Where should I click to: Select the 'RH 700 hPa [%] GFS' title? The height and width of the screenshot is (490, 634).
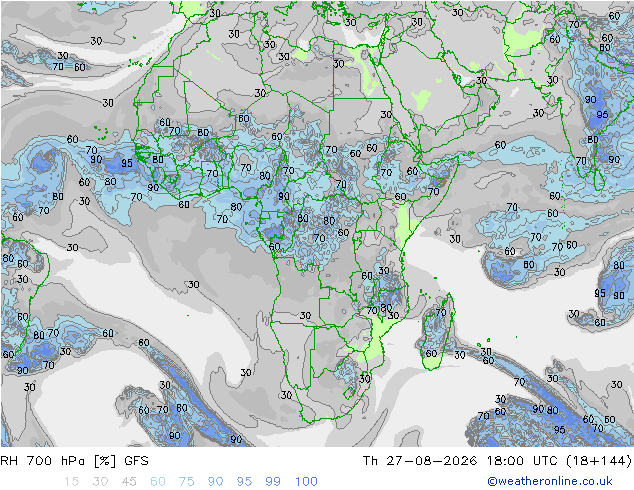click(x=74, y=460)
